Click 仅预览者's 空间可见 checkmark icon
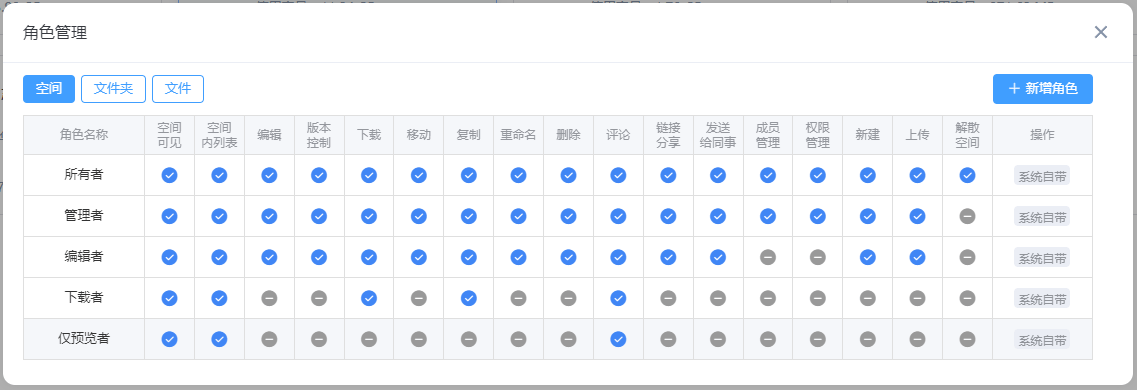This screenshot has height=390, width=1137. point(170,339)
